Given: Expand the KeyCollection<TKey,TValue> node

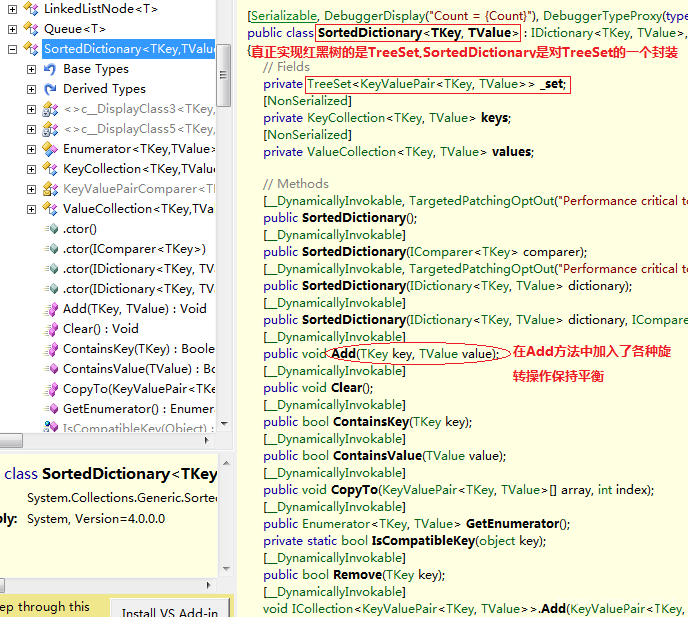Looking at the screenshot, I should (31, 169).
